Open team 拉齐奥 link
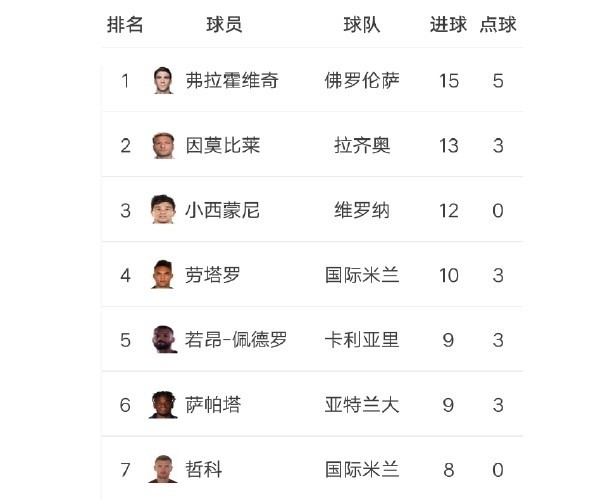Image resolution: width=600 pixels, height=500 pixels. pos(362,146)
